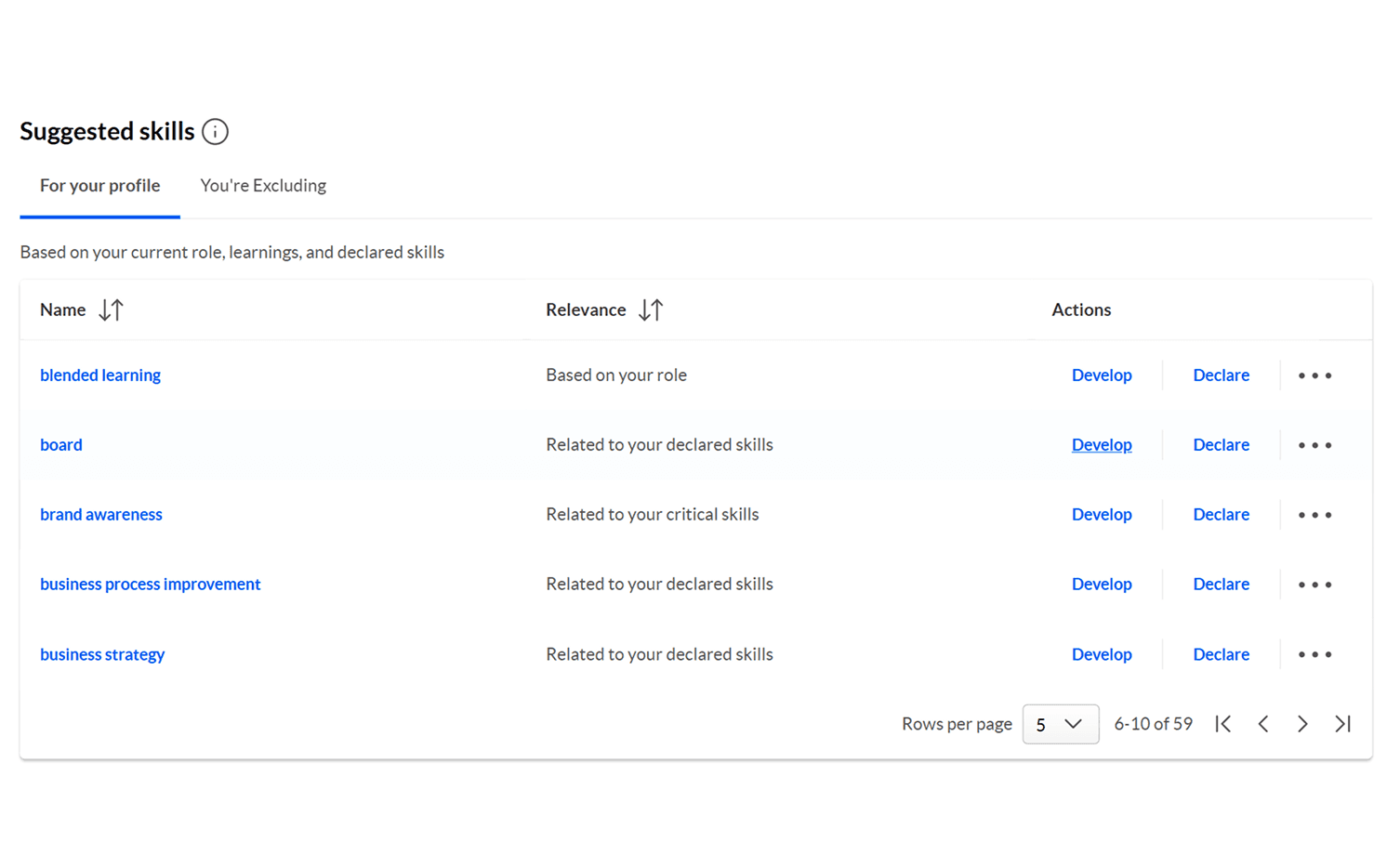The height and width of the screenshot is (868, 1387).
Task: Go to the next page of skills
Action: (x=1302, y=724)
